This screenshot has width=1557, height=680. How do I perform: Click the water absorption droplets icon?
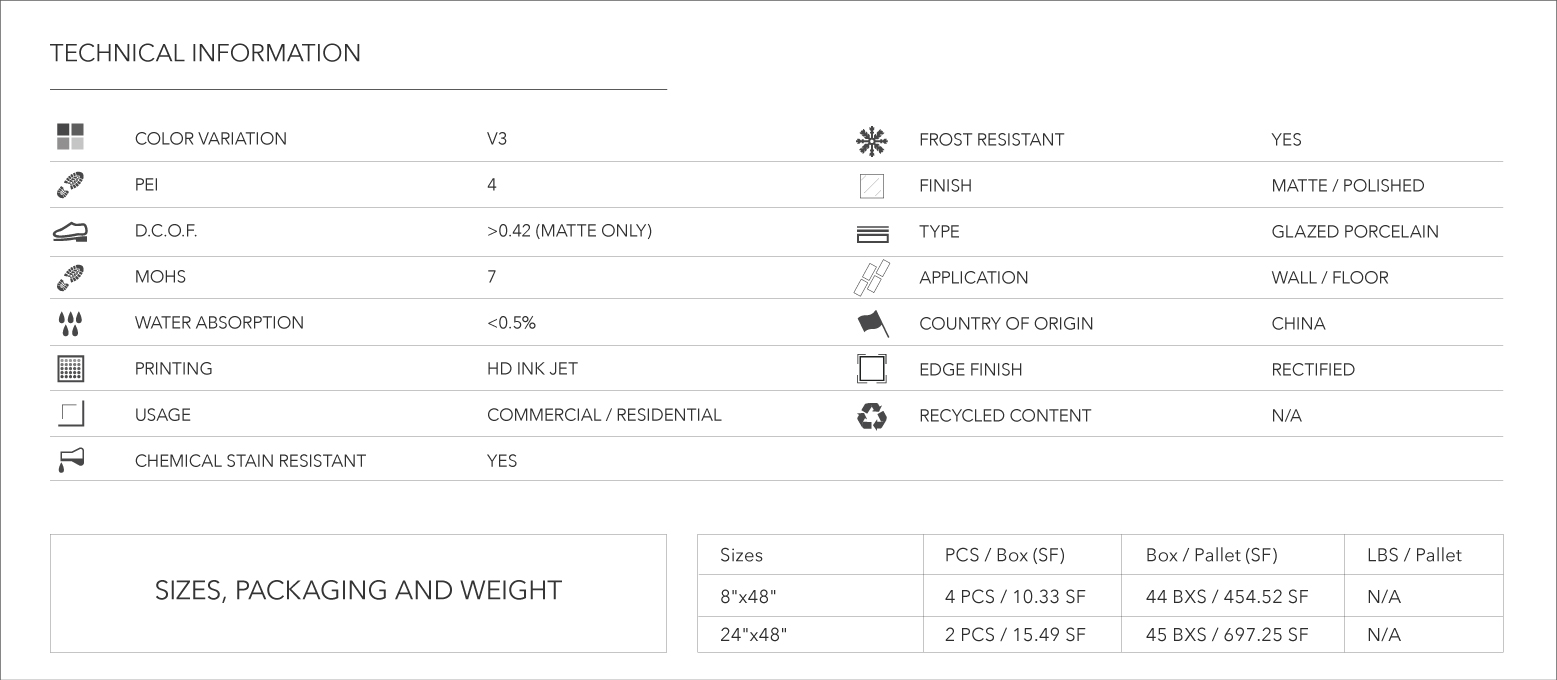70,323
